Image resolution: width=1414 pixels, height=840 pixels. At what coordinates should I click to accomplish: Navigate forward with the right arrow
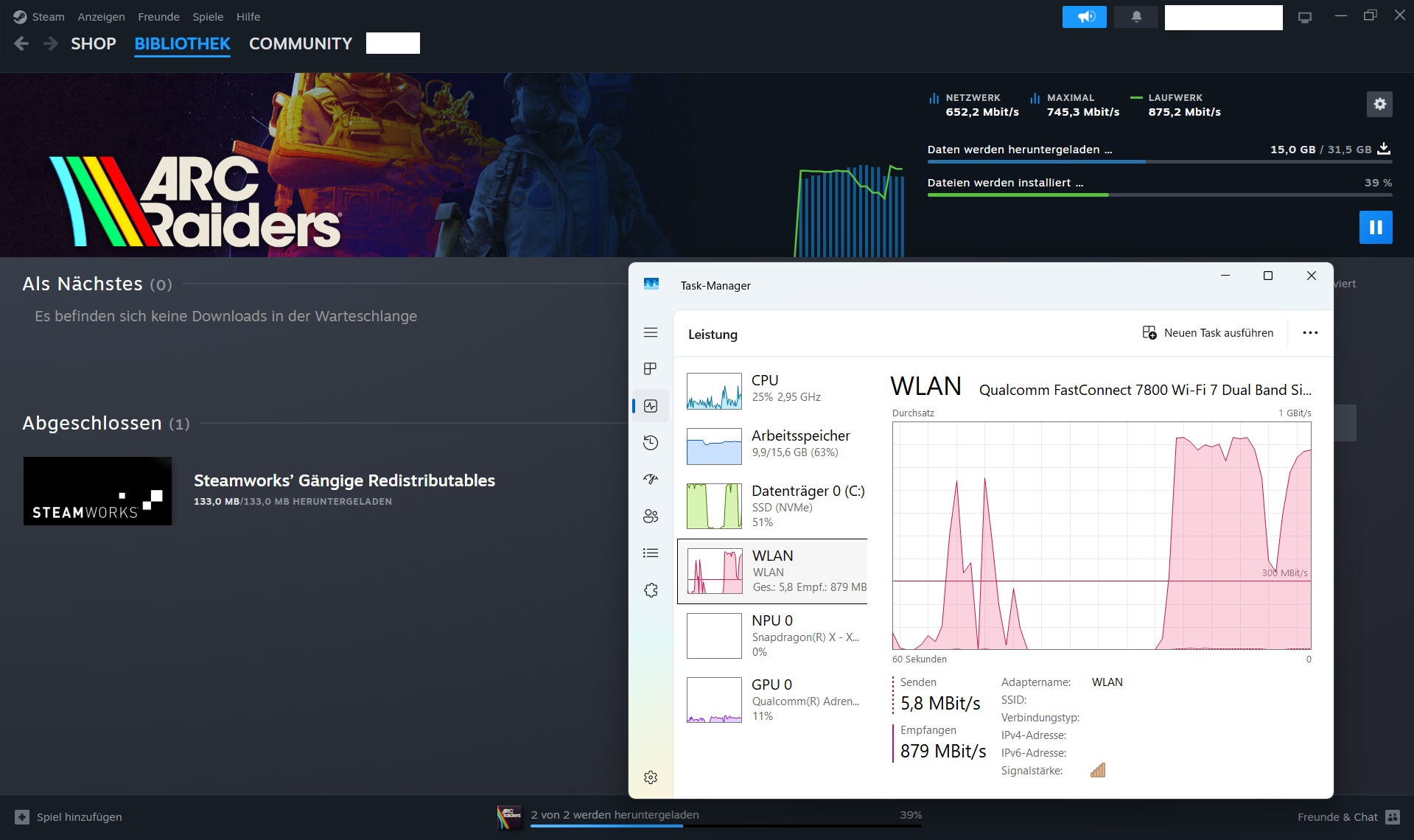pyautogui.click(x=50, y=43)
